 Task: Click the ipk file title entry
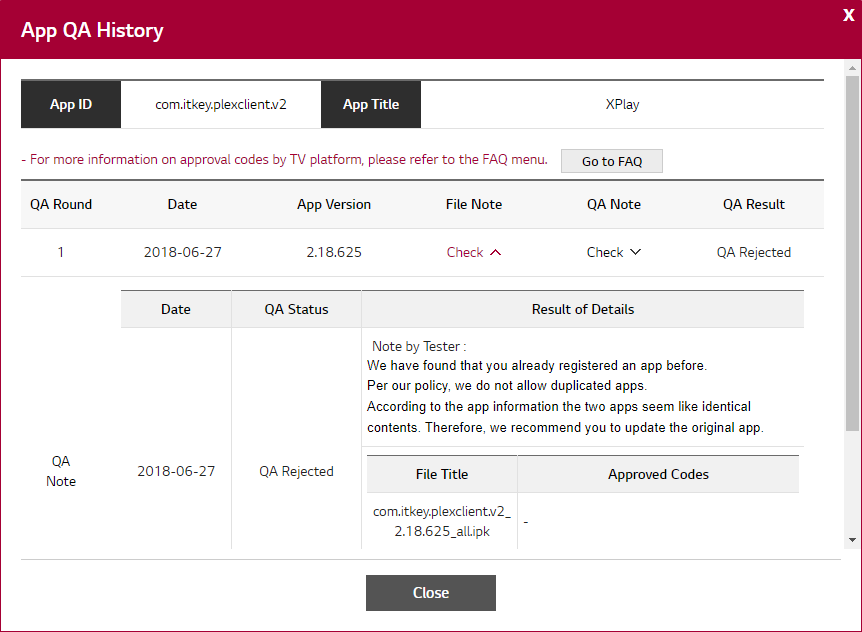442,521
